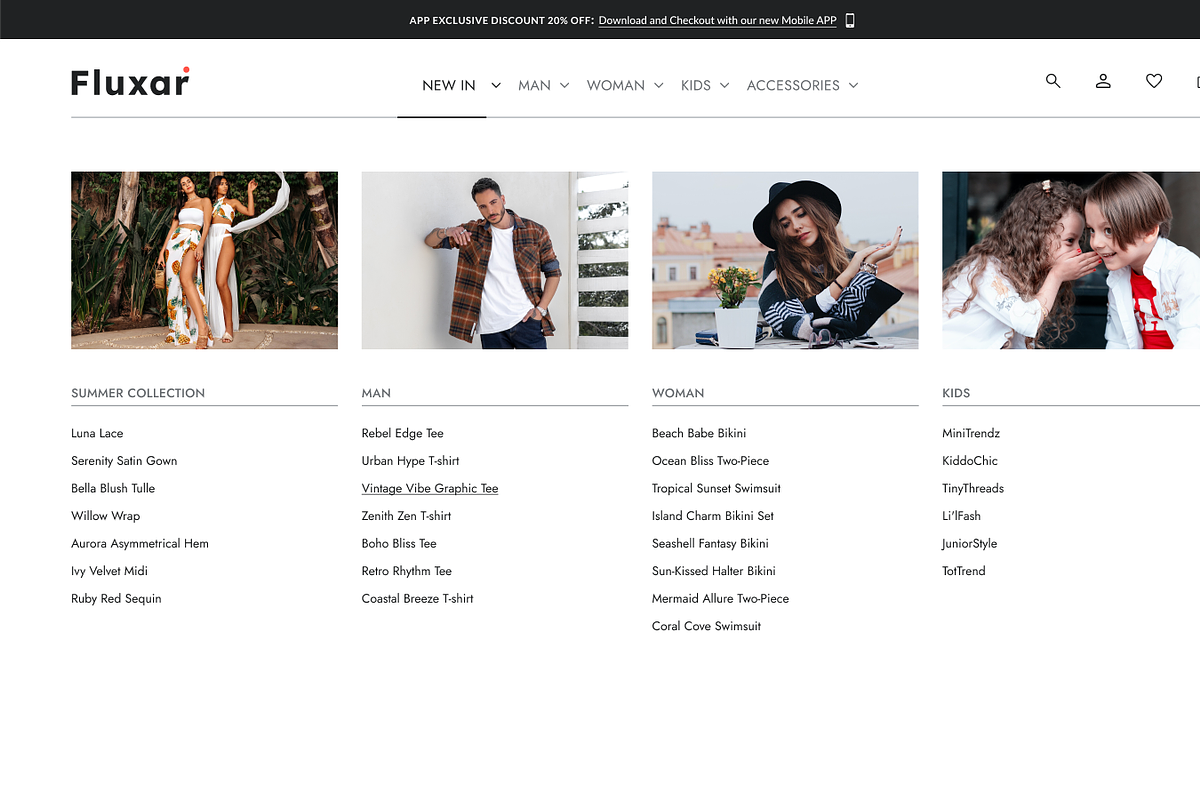Expand the NEW IN chevron
This screenshot has width=1200, height=800.
[495, 85]
